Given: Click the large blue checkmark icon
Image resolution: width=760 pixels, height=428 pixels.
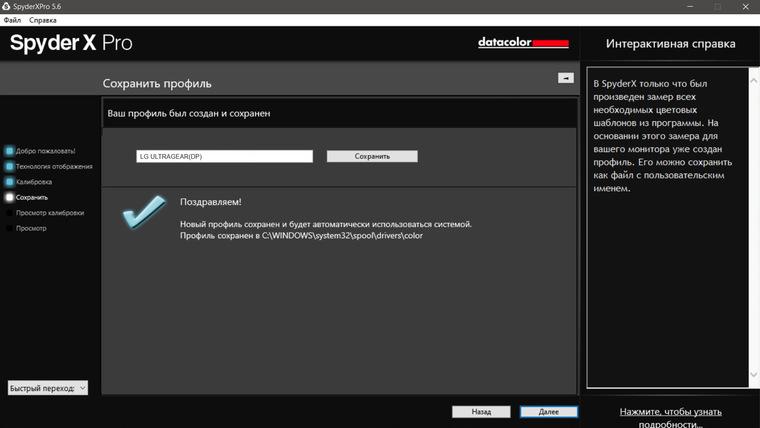Looking at the screenshot, I should coord(144,211).
